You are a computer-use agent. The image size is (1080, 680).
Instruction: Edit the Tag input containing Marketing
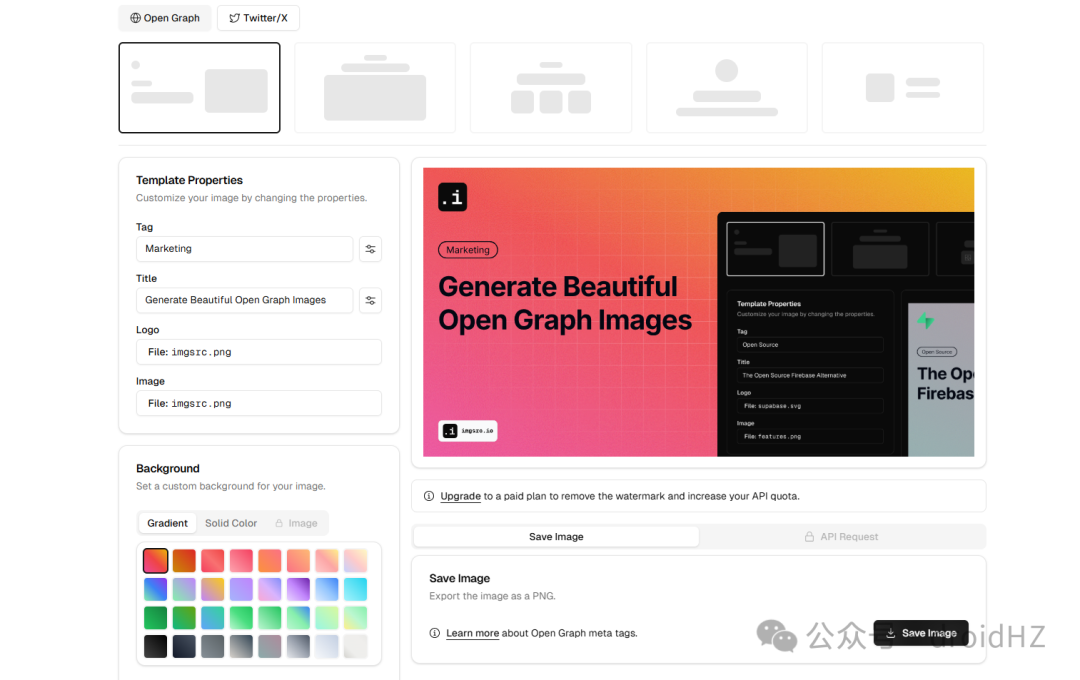[x=245, y=249]
